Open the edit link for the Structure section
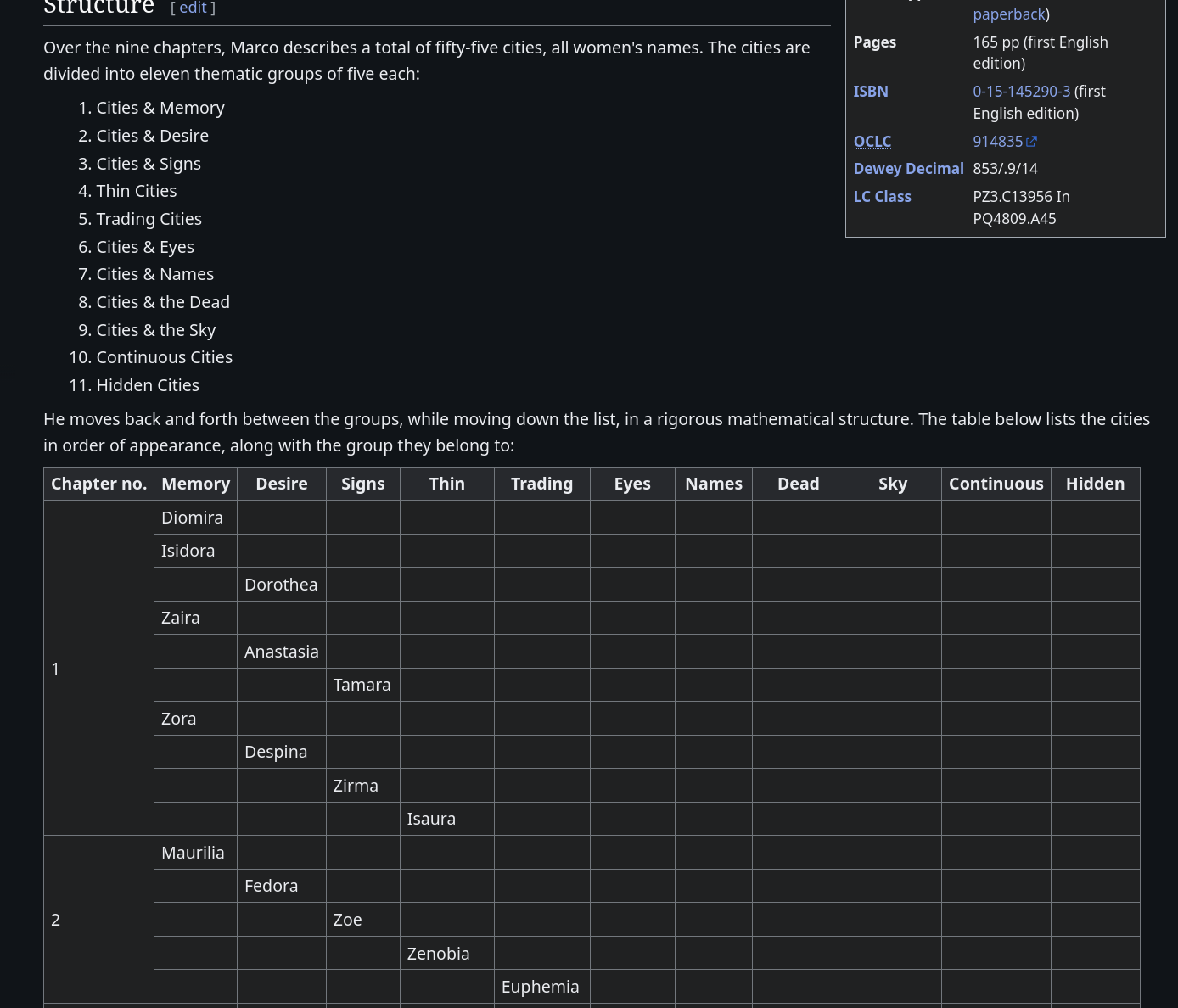Image resolution: width=1178 pixels, height=1008 pixels. pyautogui.click(x=193, y=8)
